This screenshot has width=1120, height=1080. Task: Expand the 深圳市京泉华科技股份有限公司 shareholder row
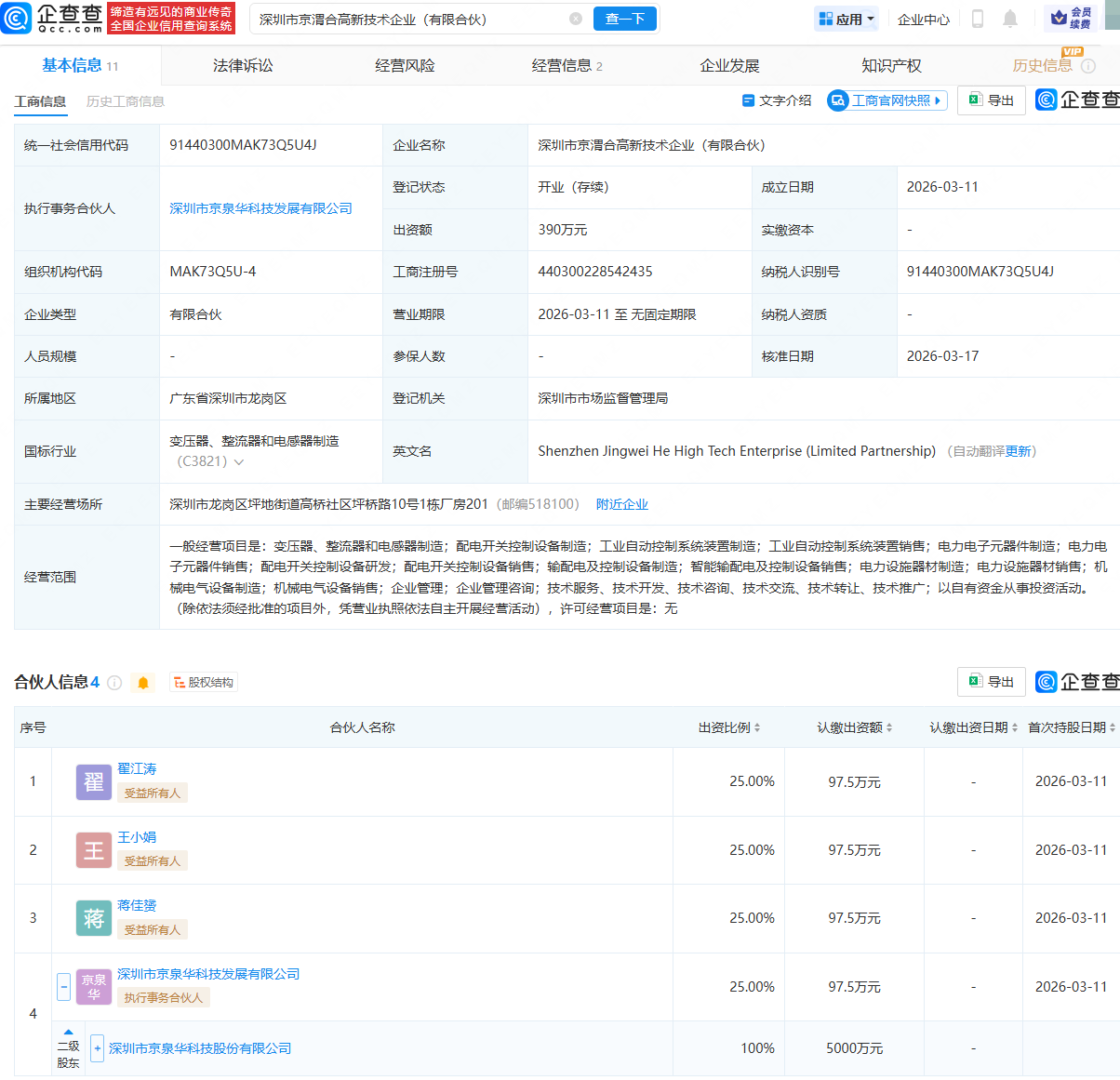coord(97,1048)
